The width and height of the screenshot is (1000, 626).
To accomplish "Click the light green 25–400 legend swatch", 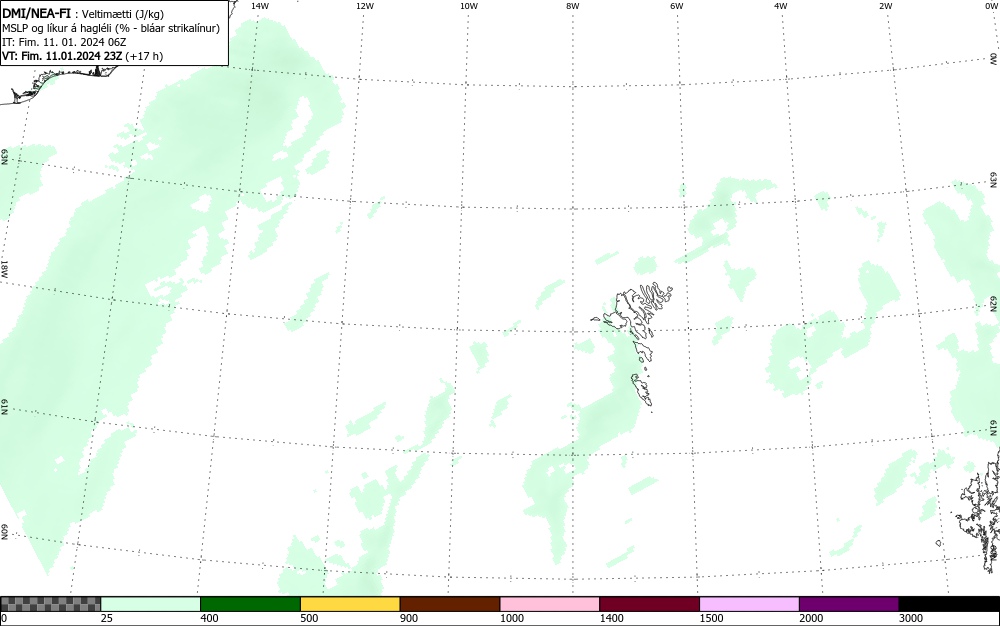I will 151,604.
